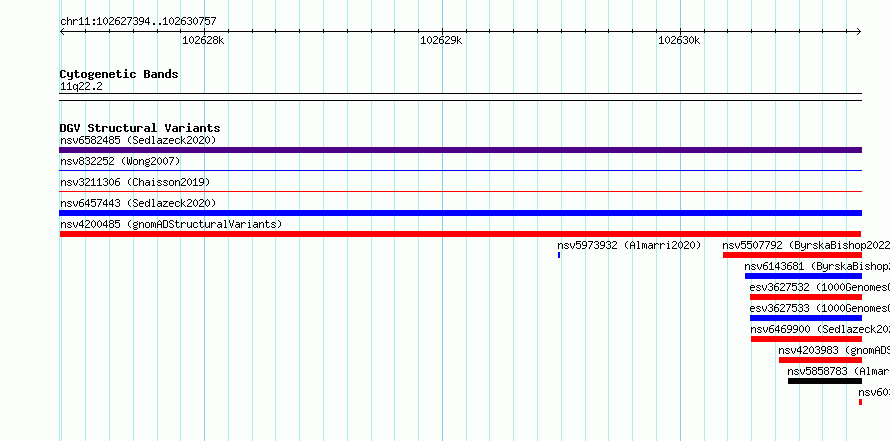The width and height of the screenshot is (890, 441).
Task: Open esv3627533 1000Genomes variant label
Action: (x=820, y=308)
